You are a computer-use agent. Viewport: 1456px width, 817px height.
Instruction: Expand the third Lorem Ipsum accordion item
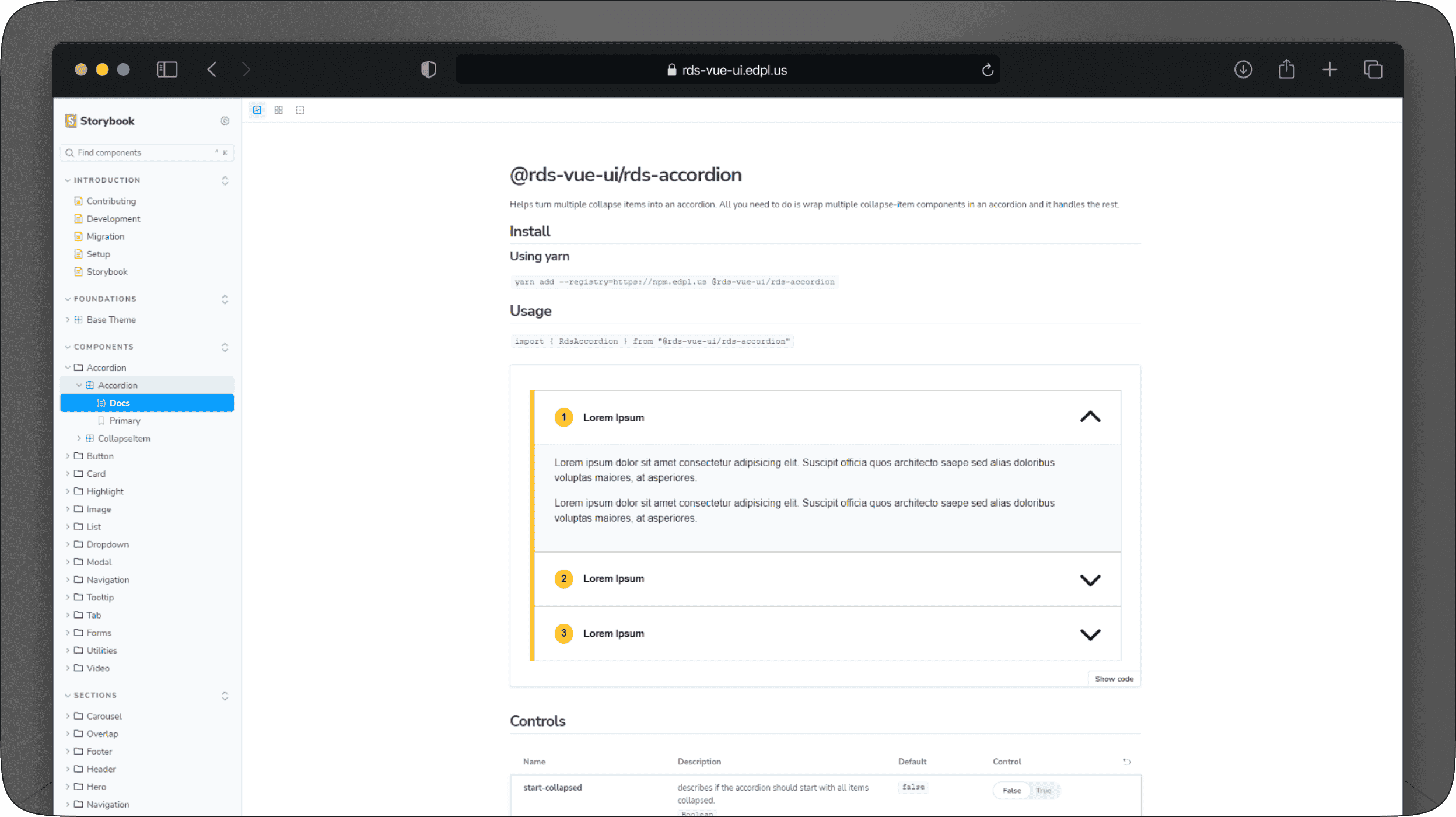[827, 634]
